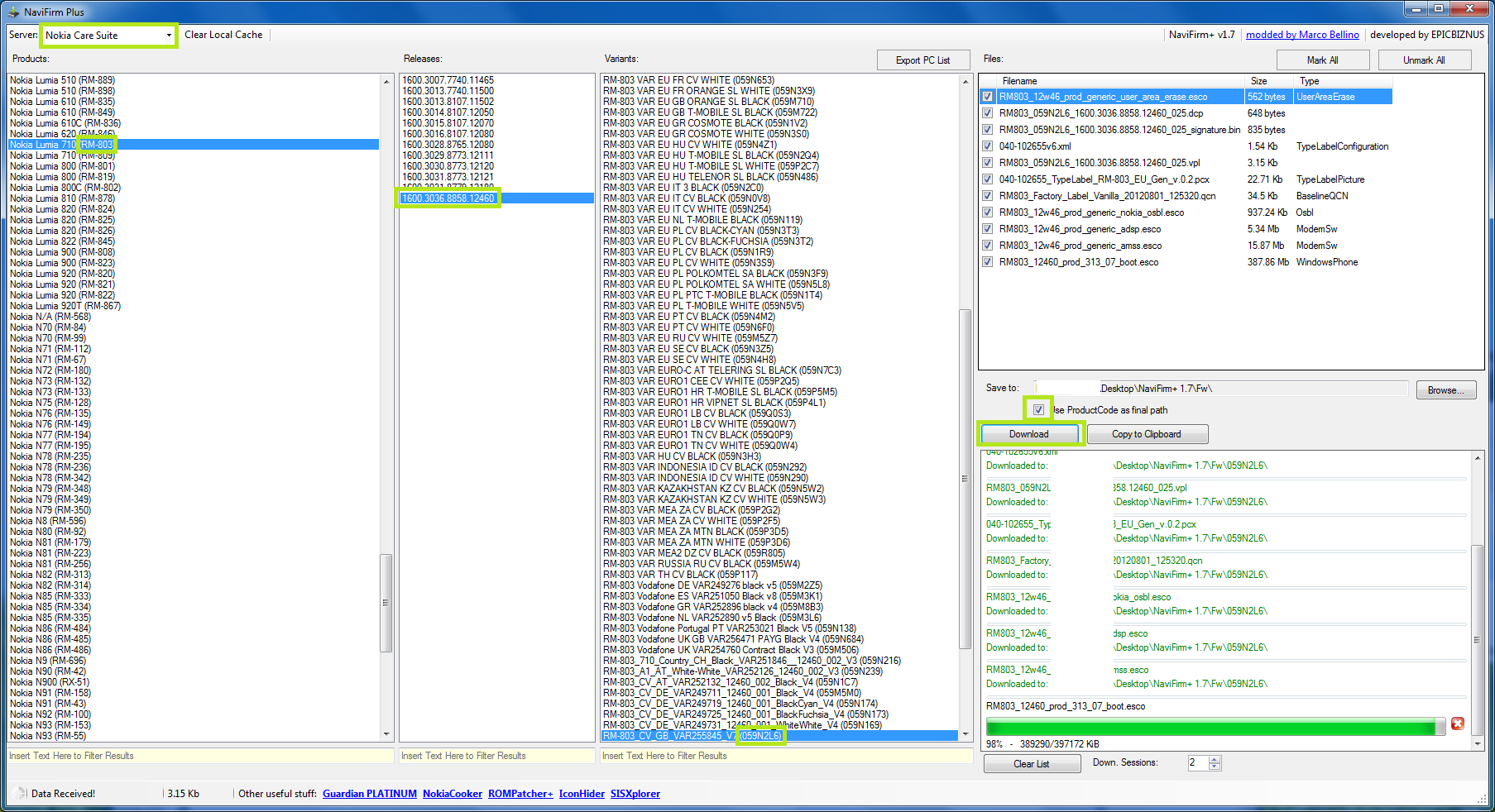Click Products list scroll up arrow

[386, 81]
